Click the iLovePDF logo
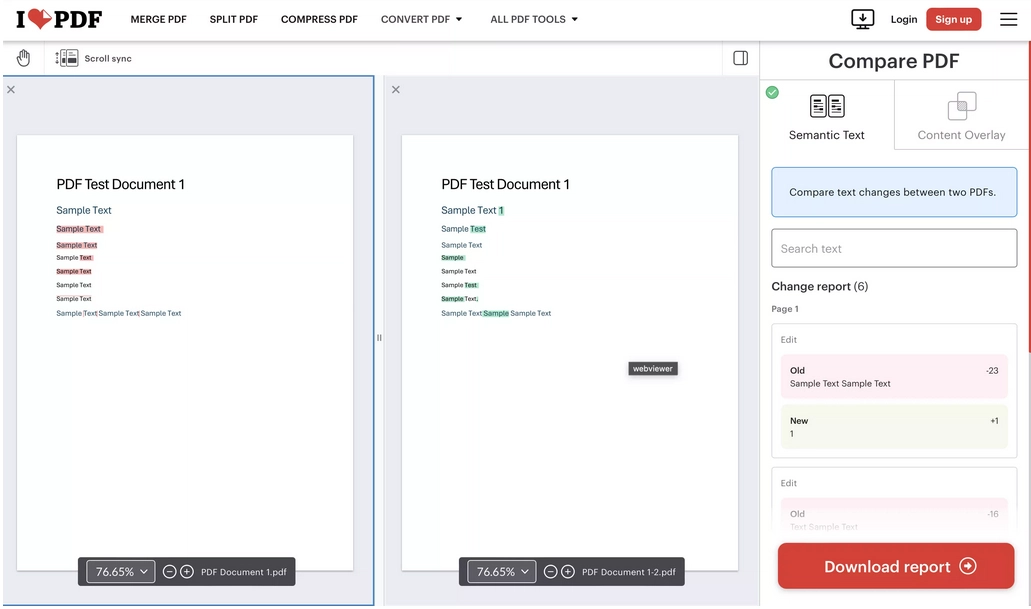This screenshot has height=609, width=1031. coord(59,19)
